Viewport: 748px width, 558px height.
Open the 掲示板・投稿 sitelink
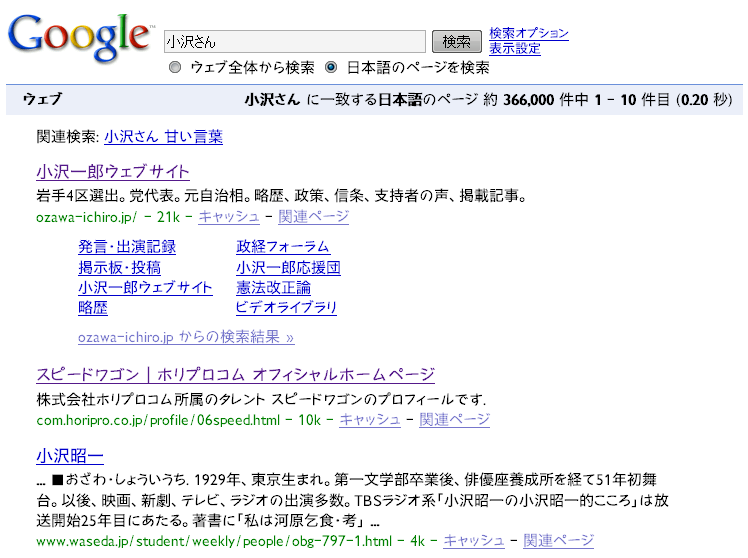coord(119,268)
